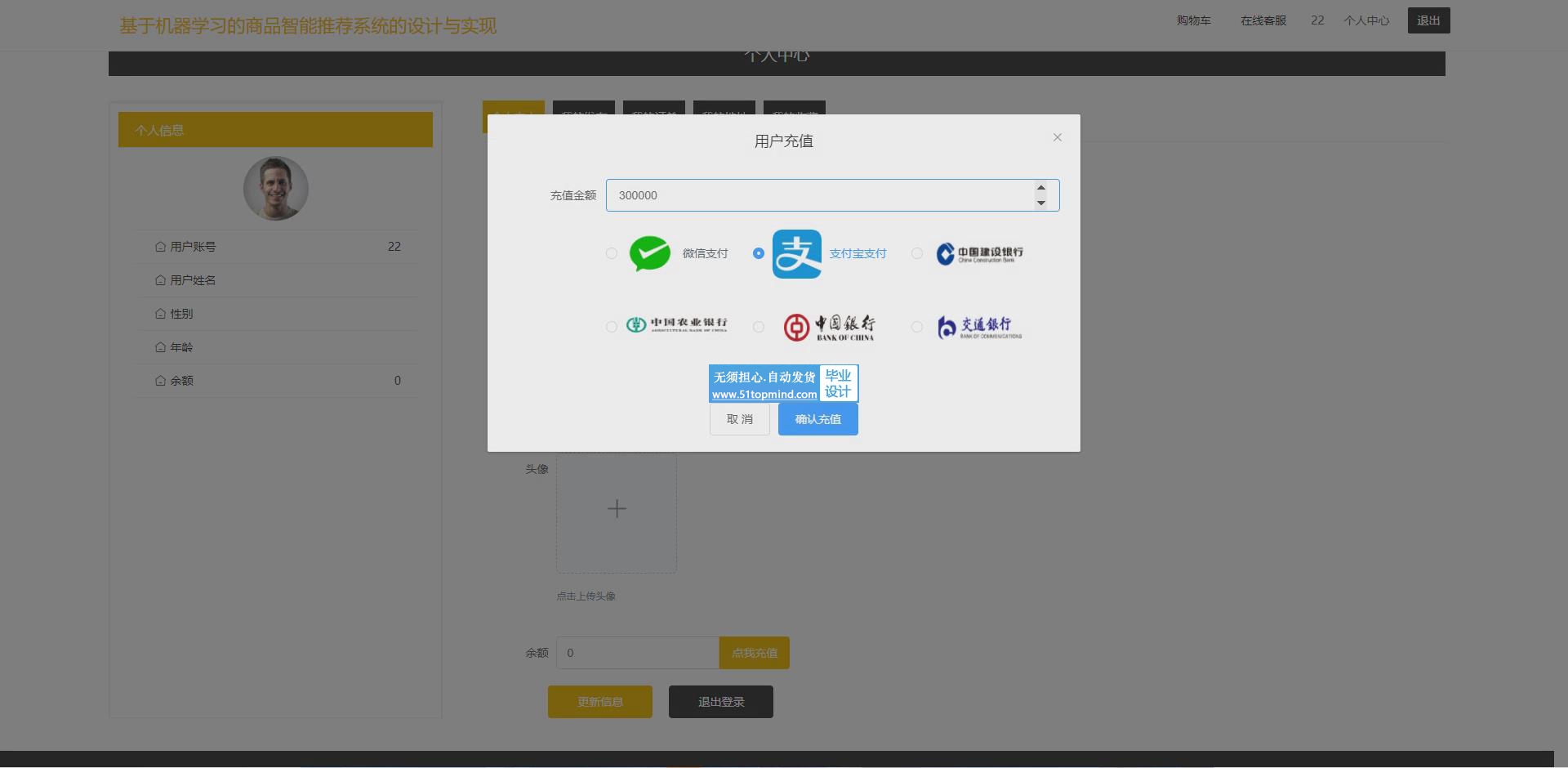
Task: Open 购物车 from the top navigation
Action: point(1194,20)
